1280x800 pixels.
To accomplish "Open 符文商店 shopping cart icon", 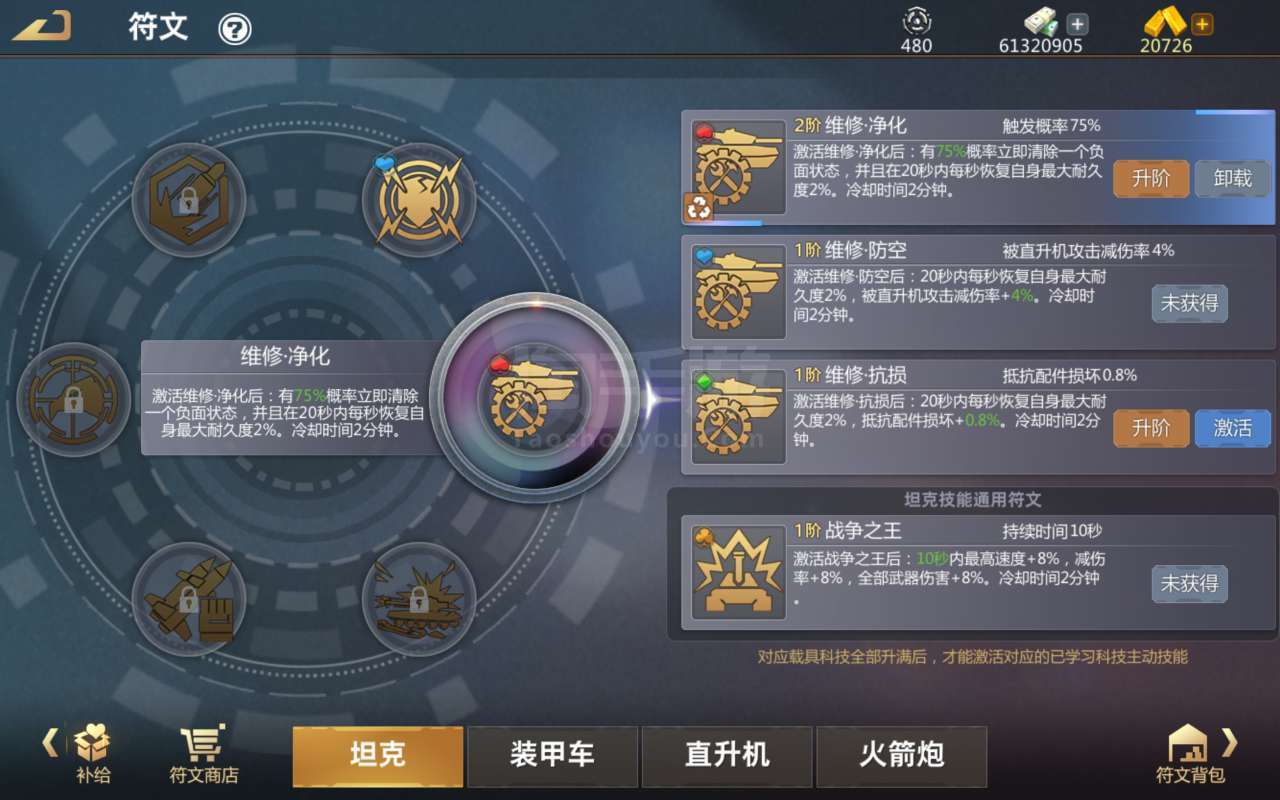I will pos(204,755).
